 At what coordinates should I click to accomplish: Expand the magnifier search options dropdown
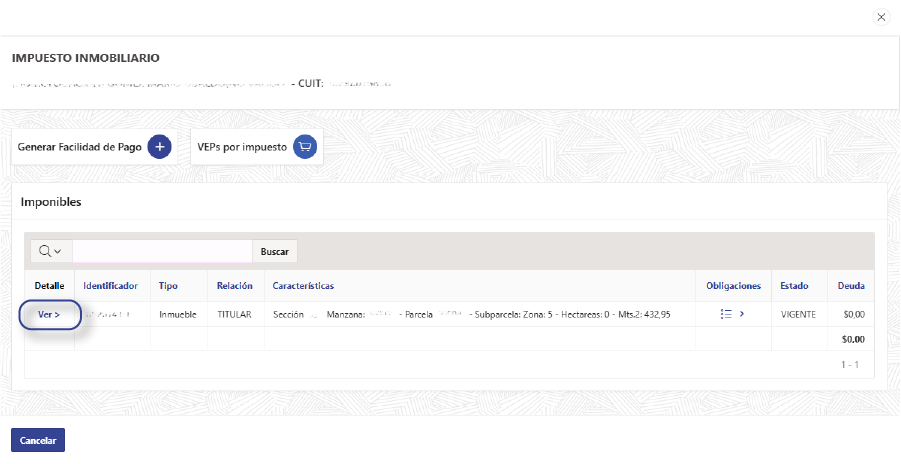coord(50,251)
